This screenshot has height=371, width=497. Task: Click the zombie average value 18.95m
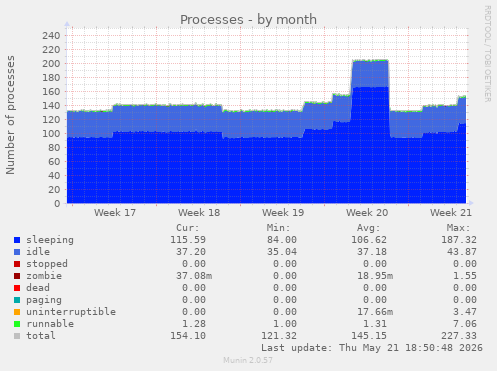(x=375, y=276)
